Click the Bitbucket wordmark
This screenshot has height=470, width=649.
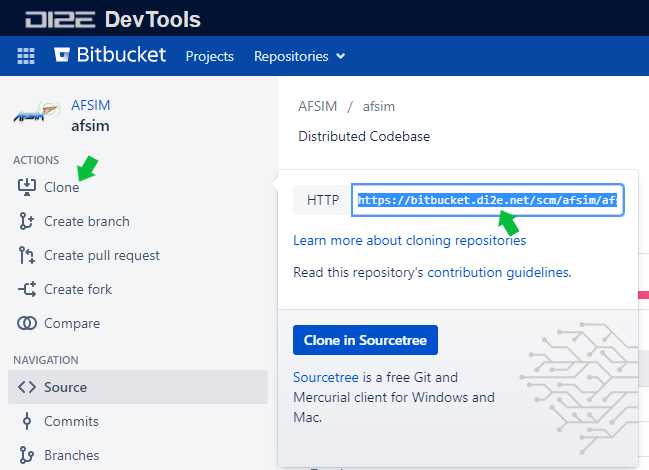[x=121, y=55]
